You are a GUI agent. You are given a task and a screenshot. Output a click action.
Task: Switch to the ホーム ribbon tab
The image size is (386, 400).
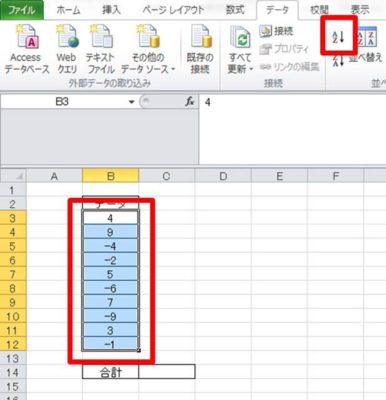pyautogui.click(x=68, y=10)
